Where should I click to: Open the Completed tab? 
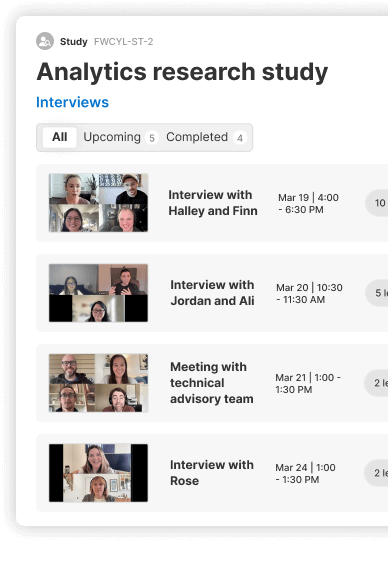coord(197,137)
